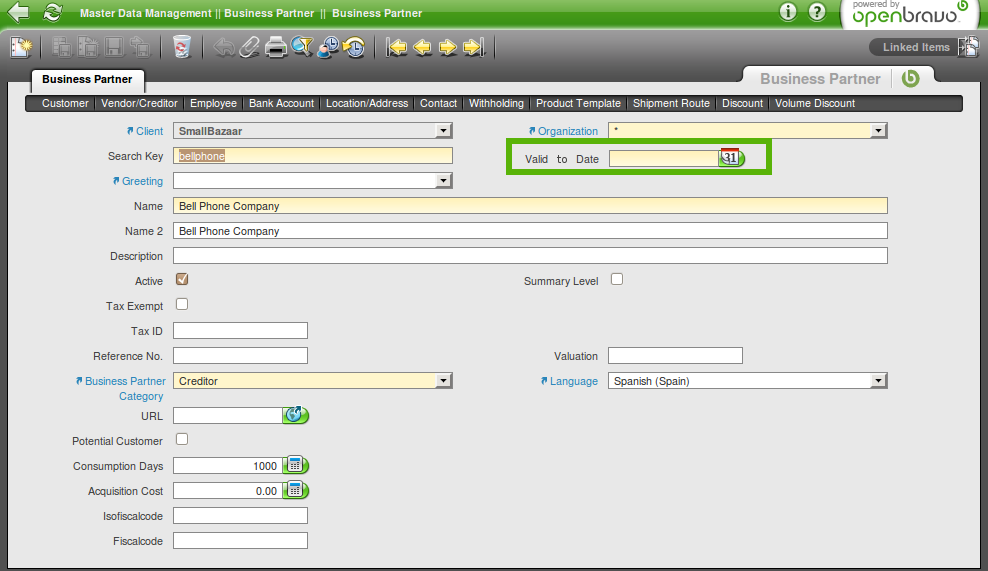Image resolution: width=988 pixels, height=571 pixels.
Task: Refresh the window with the refresh icon
Action: pyautogui.click(x=52, y=13)
